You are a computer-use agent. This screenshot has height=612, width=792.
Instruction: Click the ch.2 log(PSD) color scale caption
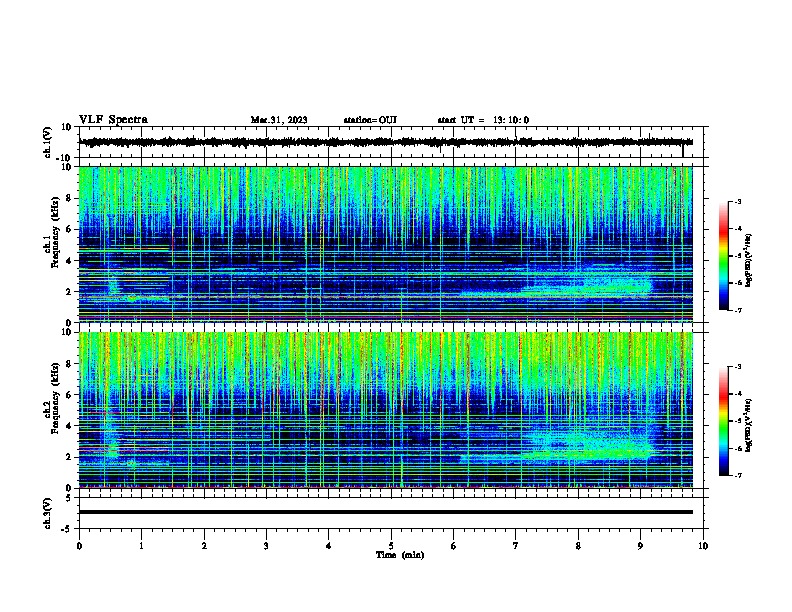click(749, 426)
